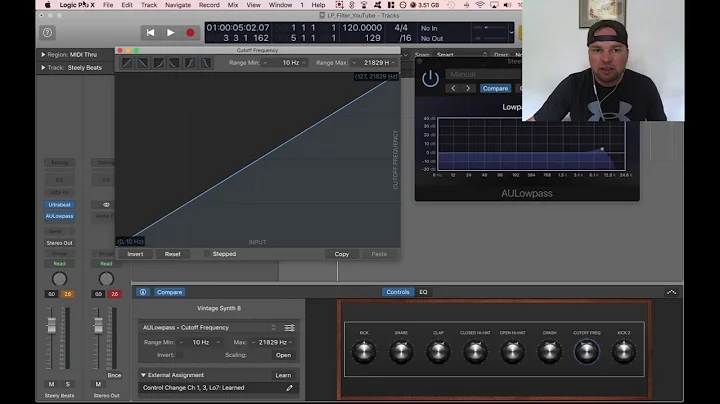This screenshot has height=404, width=720.
Task: Decrease Range Max in Cutoff Frequency window
Action: tap(354, 63)
